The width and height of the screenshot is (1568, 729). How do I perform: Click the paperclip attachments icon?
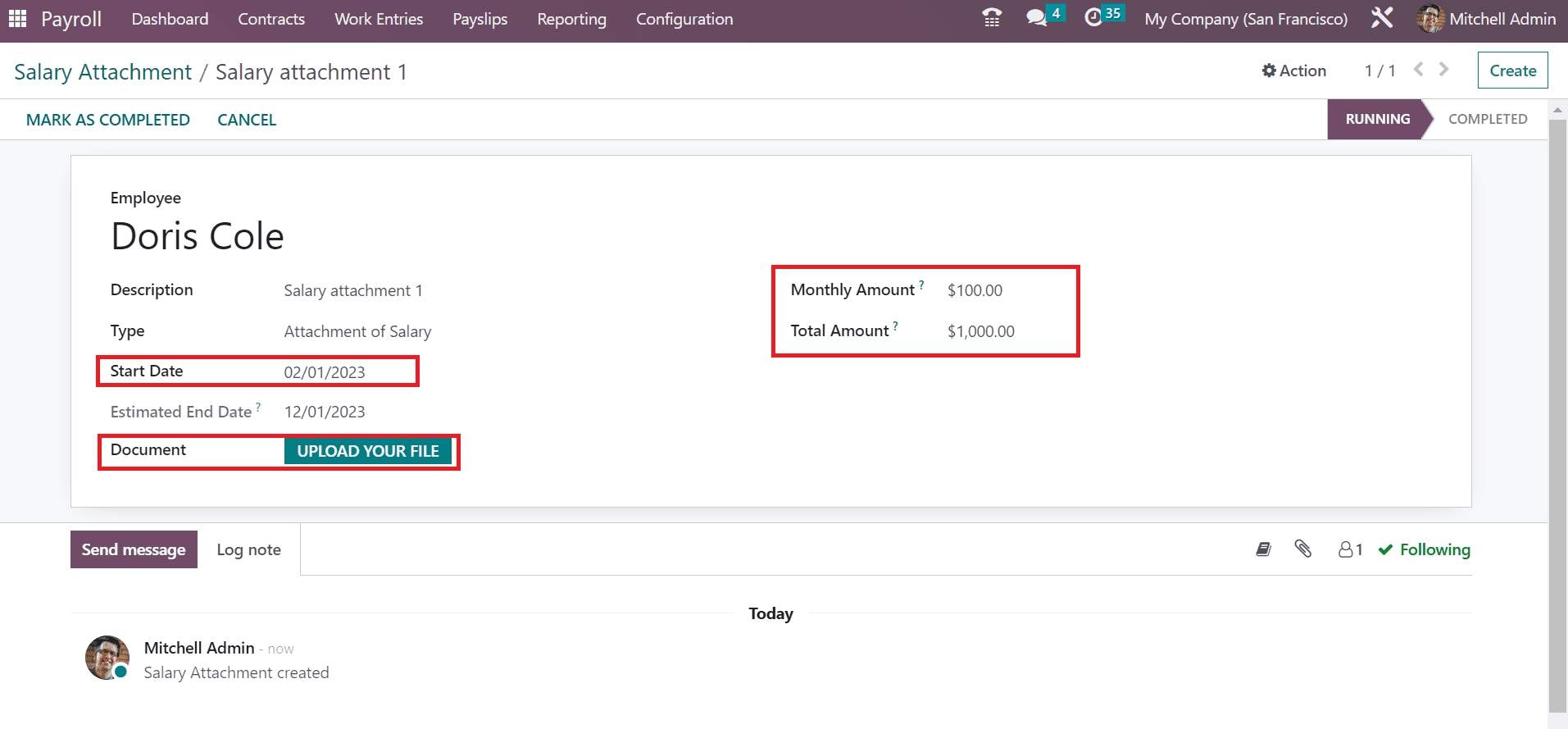click(x=1302, y=549)
